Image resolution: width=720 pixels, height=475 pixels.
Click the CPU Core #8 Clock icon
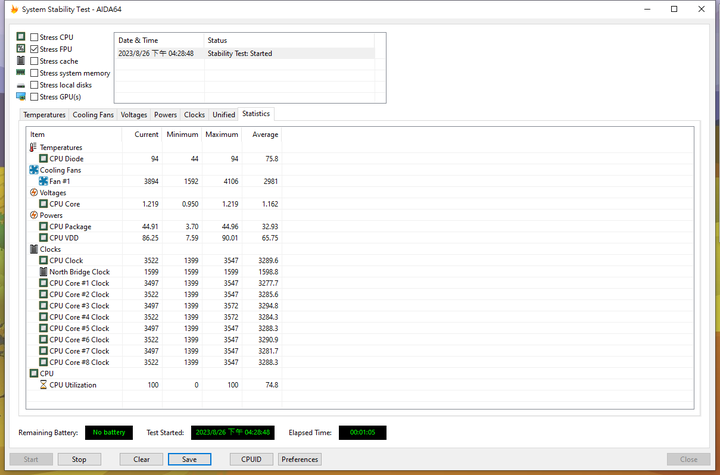(43, 362)
